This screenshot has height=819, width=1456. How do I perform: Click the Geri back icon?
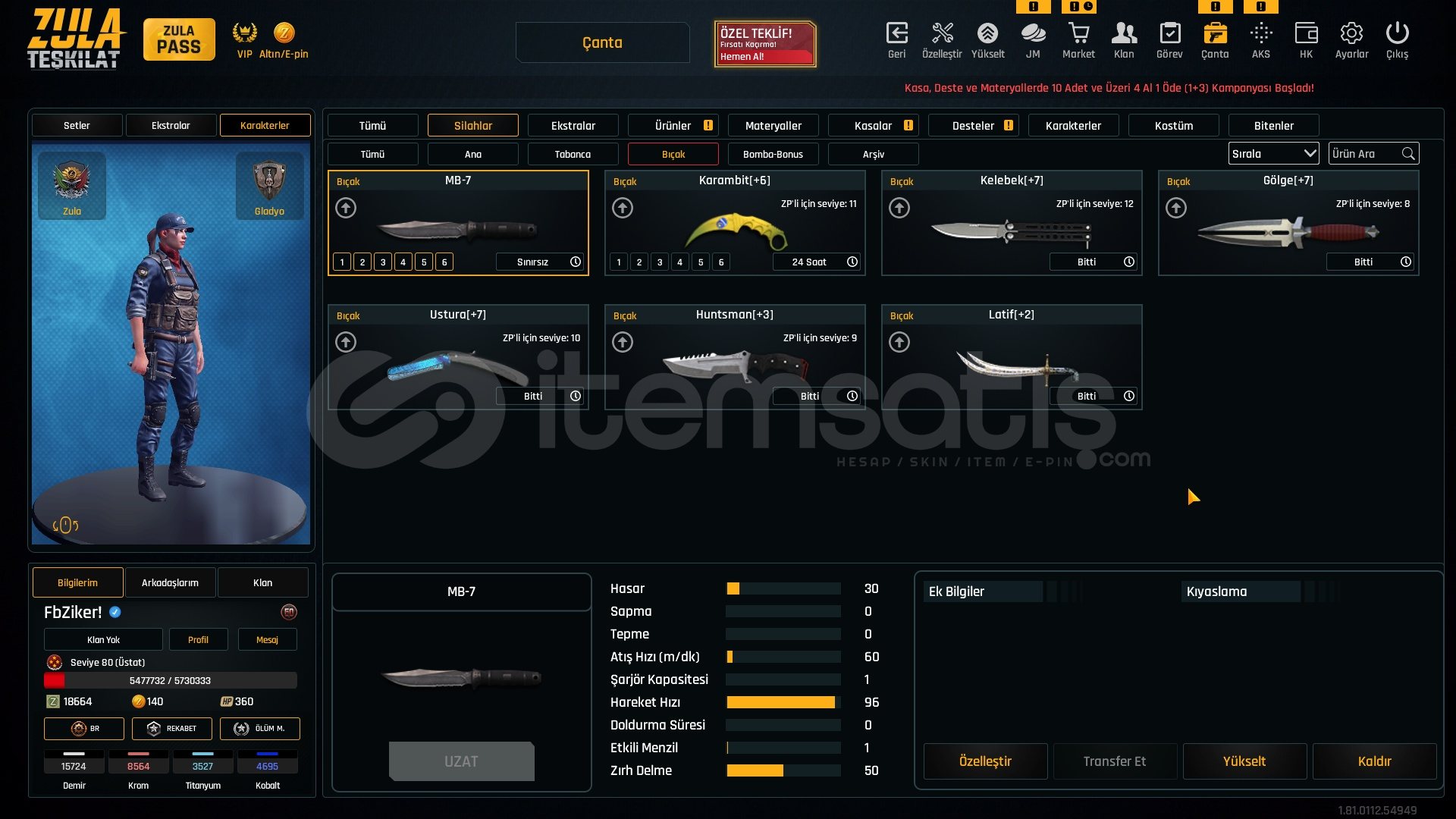tap(896, 34)
